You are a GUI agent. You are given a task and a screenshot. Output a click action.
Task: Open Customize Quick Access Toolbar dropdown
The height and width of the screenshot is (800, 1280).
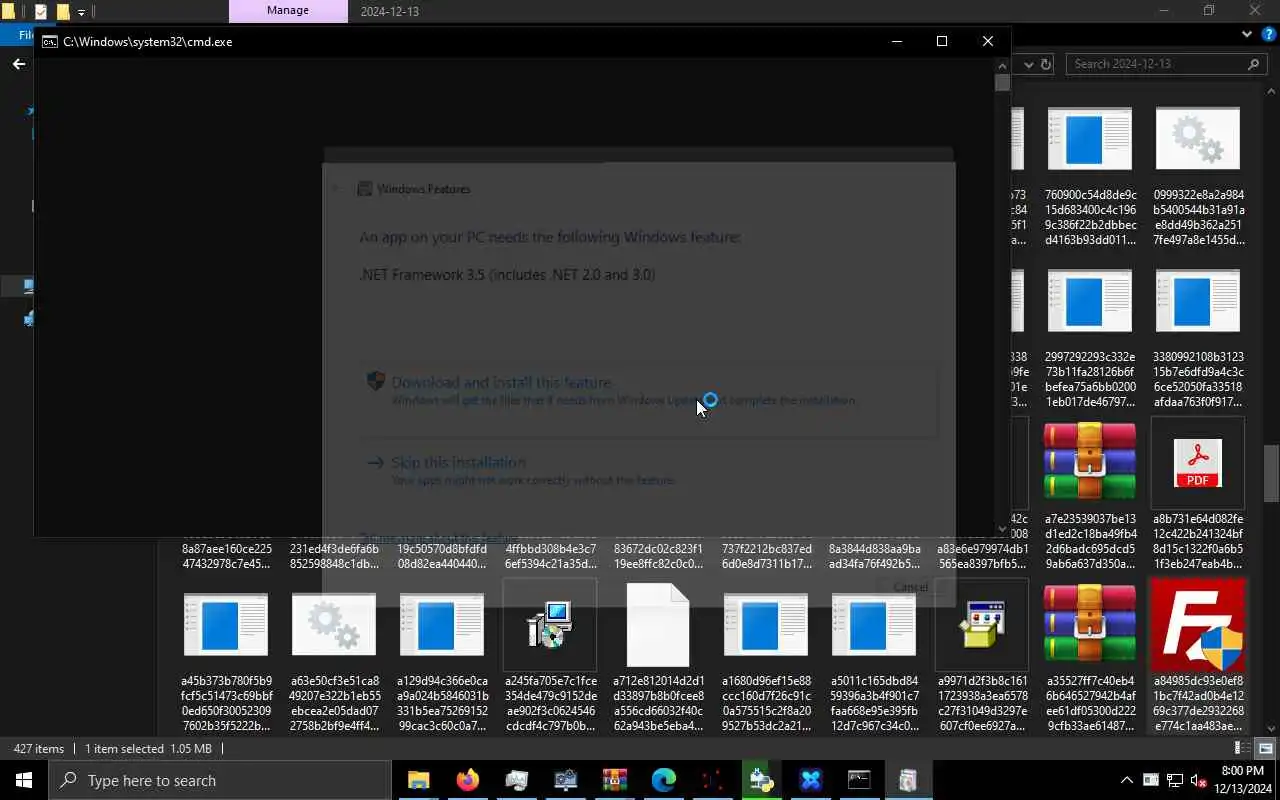[x=81, y=12]
